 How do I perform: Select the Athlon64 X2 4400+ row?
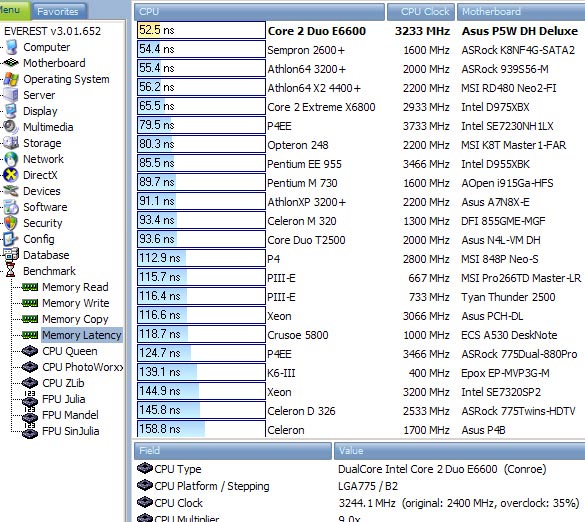click(x=359, y=88)
